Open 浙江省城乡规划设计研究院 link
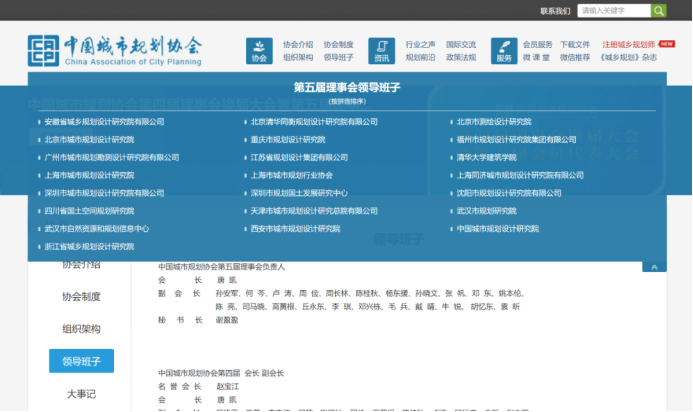The width and height of the screenshot is (693, 412). click(x=89, y=247)
